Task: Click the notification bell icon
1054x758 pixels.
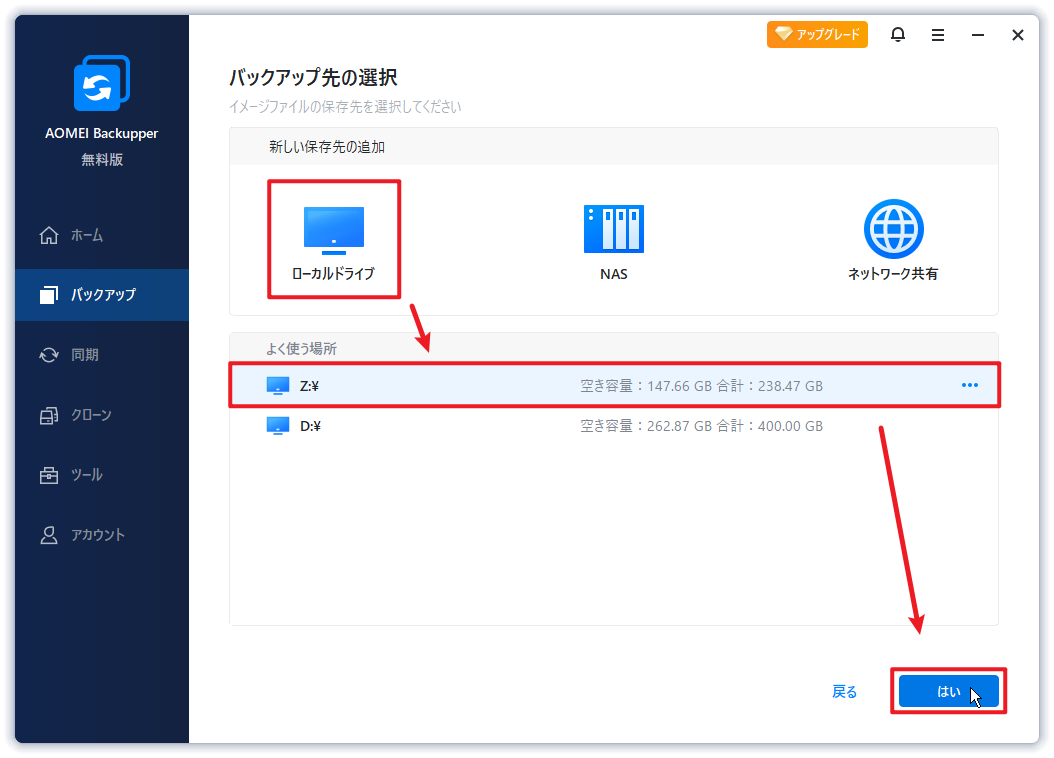Action: coord(897,34)
